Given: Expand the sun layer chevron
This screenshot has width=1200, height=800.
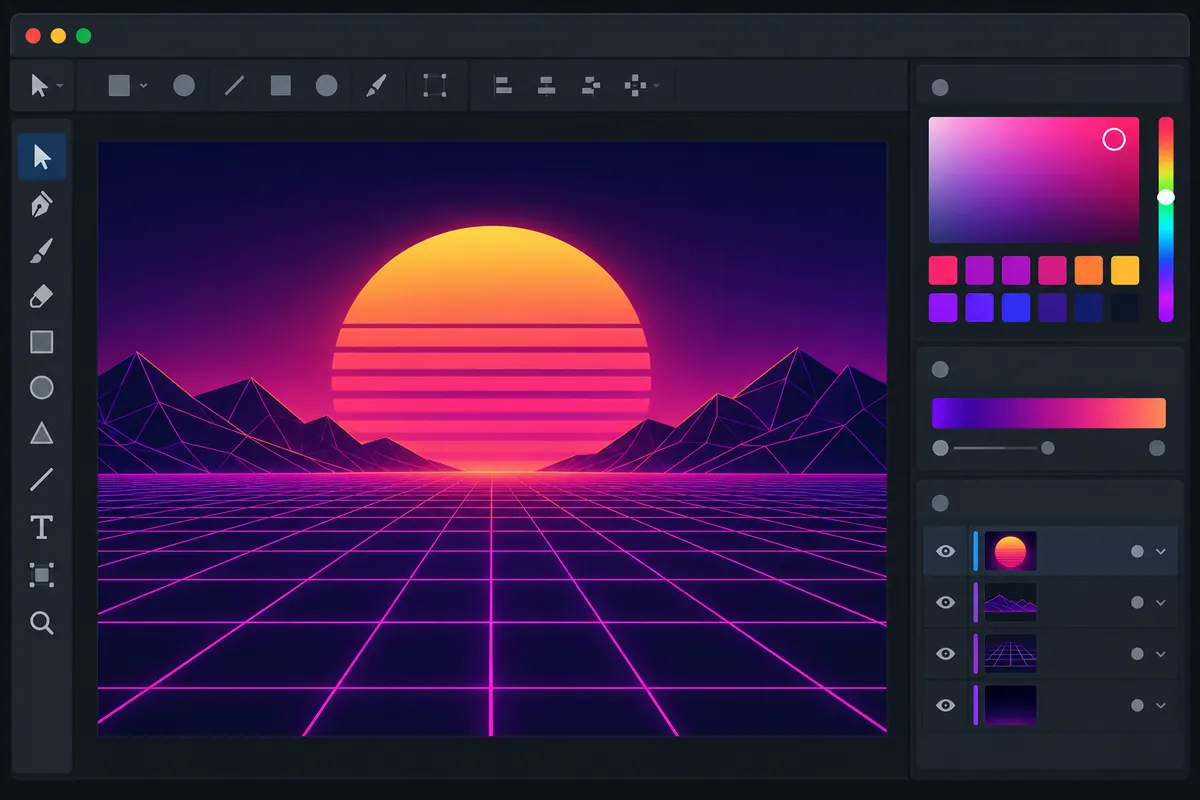Looking at the screenshot, I should click(x=1161, y=551).
